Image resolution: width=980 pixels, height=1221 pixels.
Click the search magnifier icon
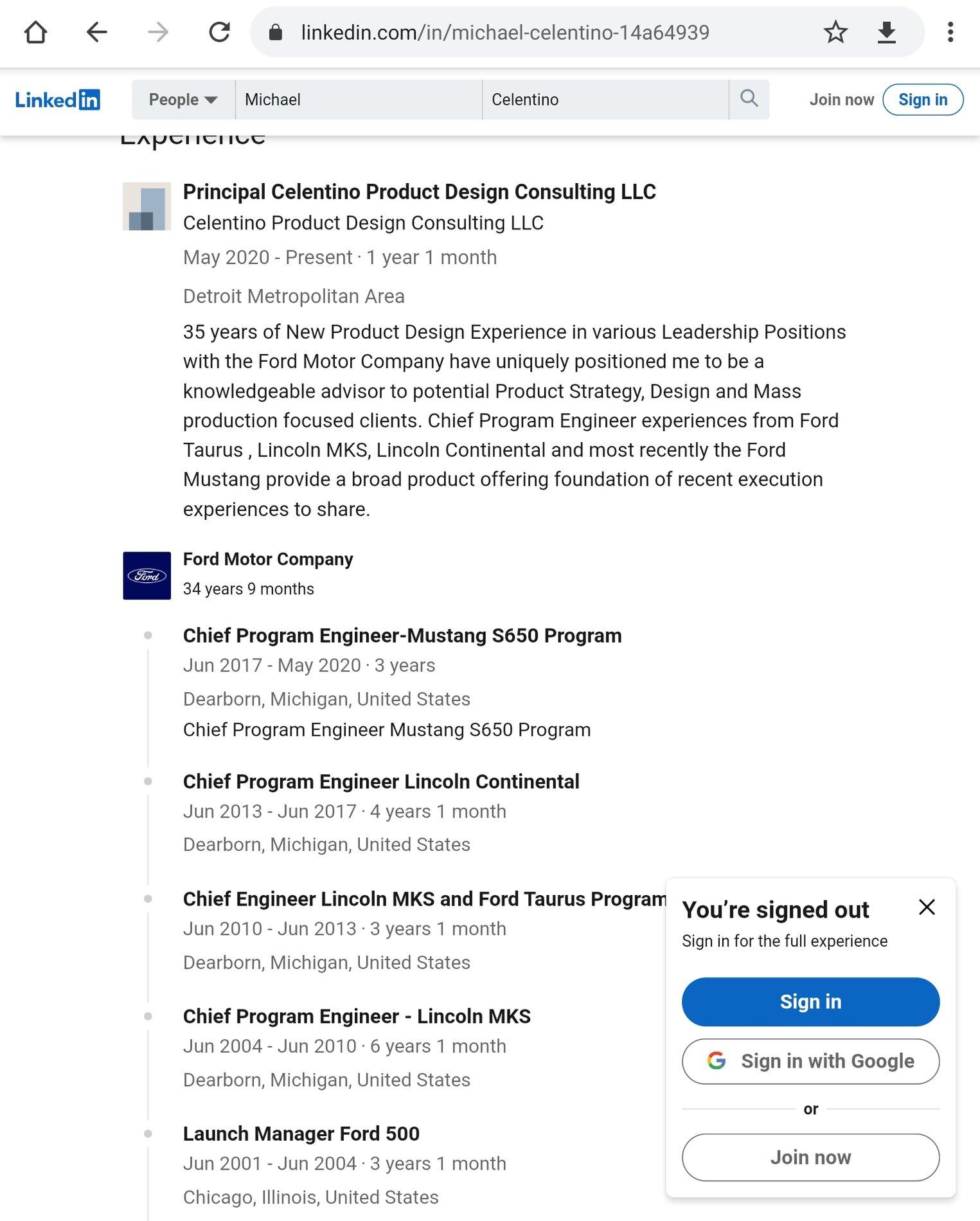coord(749,99)
